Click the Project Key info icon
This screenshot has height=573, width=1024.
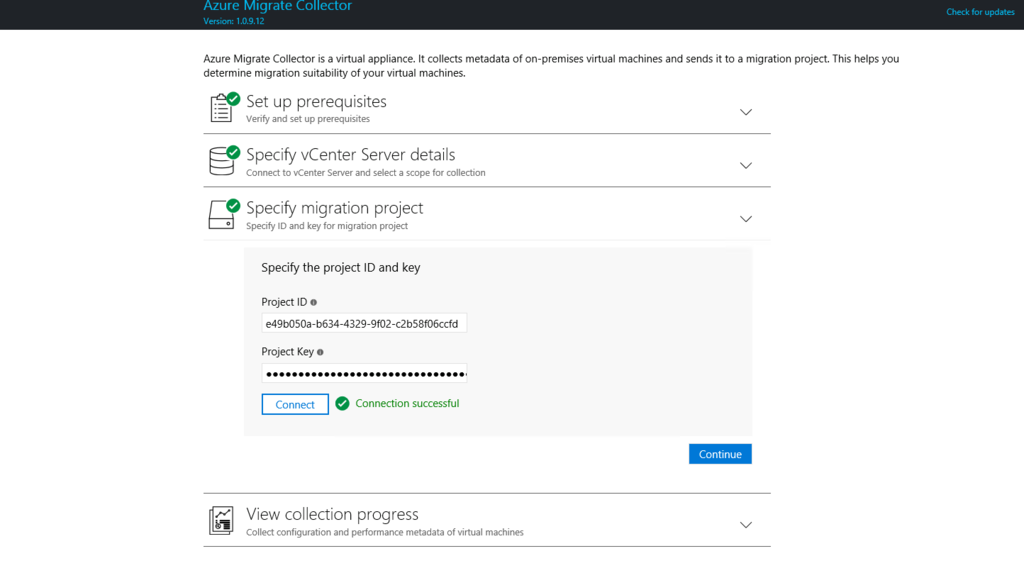point(320,352)
